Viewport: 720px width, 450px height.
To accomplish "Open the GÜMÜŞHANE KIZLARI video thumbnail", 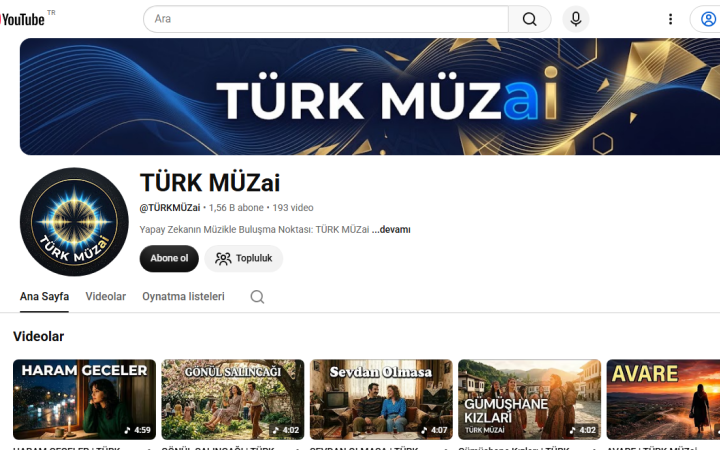I will 529,399.
